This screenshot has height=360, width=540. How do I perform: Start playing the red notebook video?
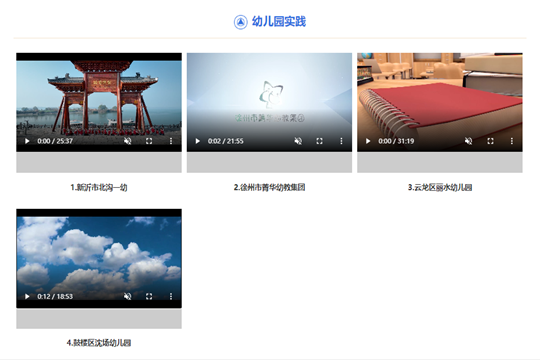[368, 141]
